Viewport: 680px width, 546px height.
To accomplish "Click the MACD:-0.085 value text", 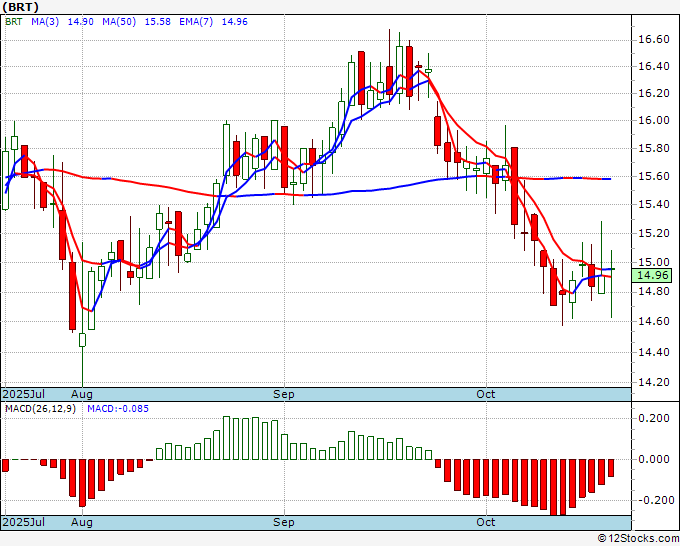I will (x=118, y=409).
